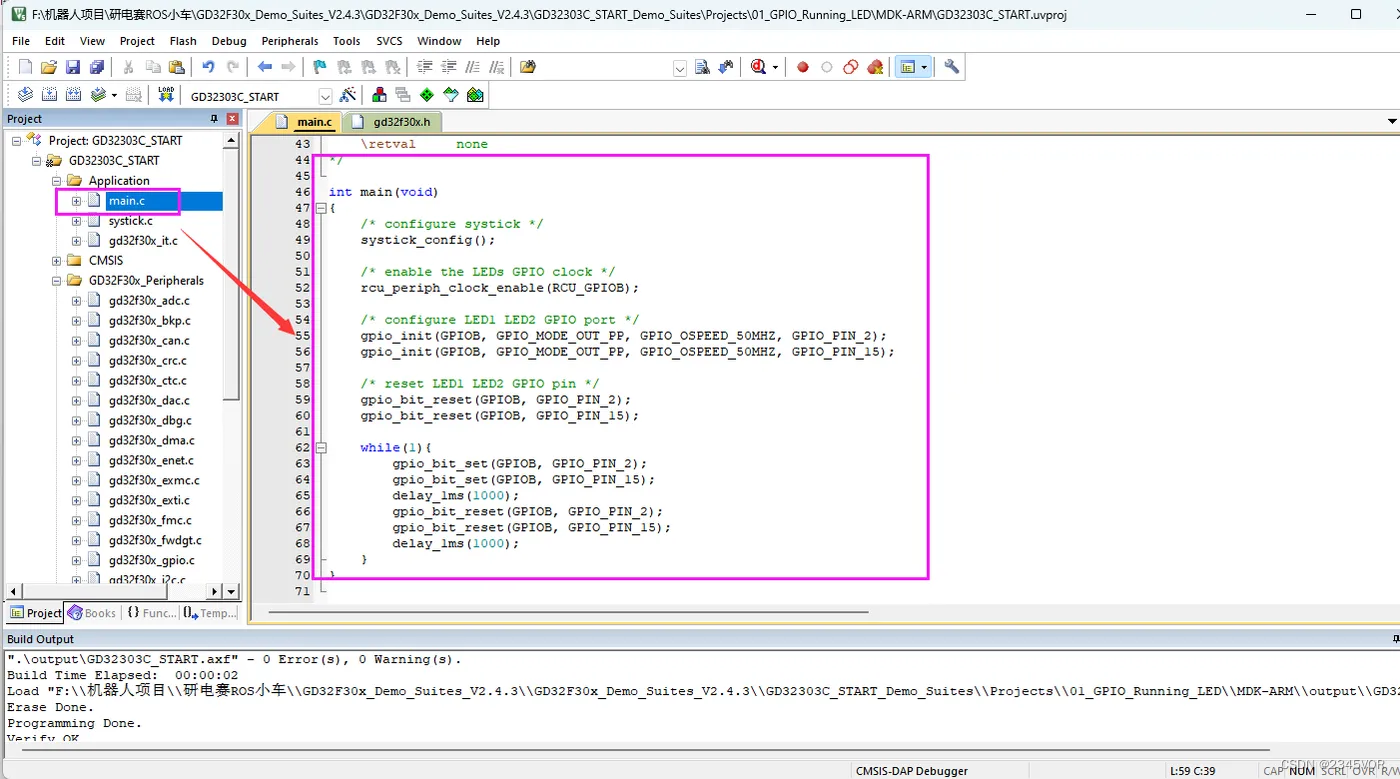Toggle the window layout button
1400x779 pixels.
point(907,67)
